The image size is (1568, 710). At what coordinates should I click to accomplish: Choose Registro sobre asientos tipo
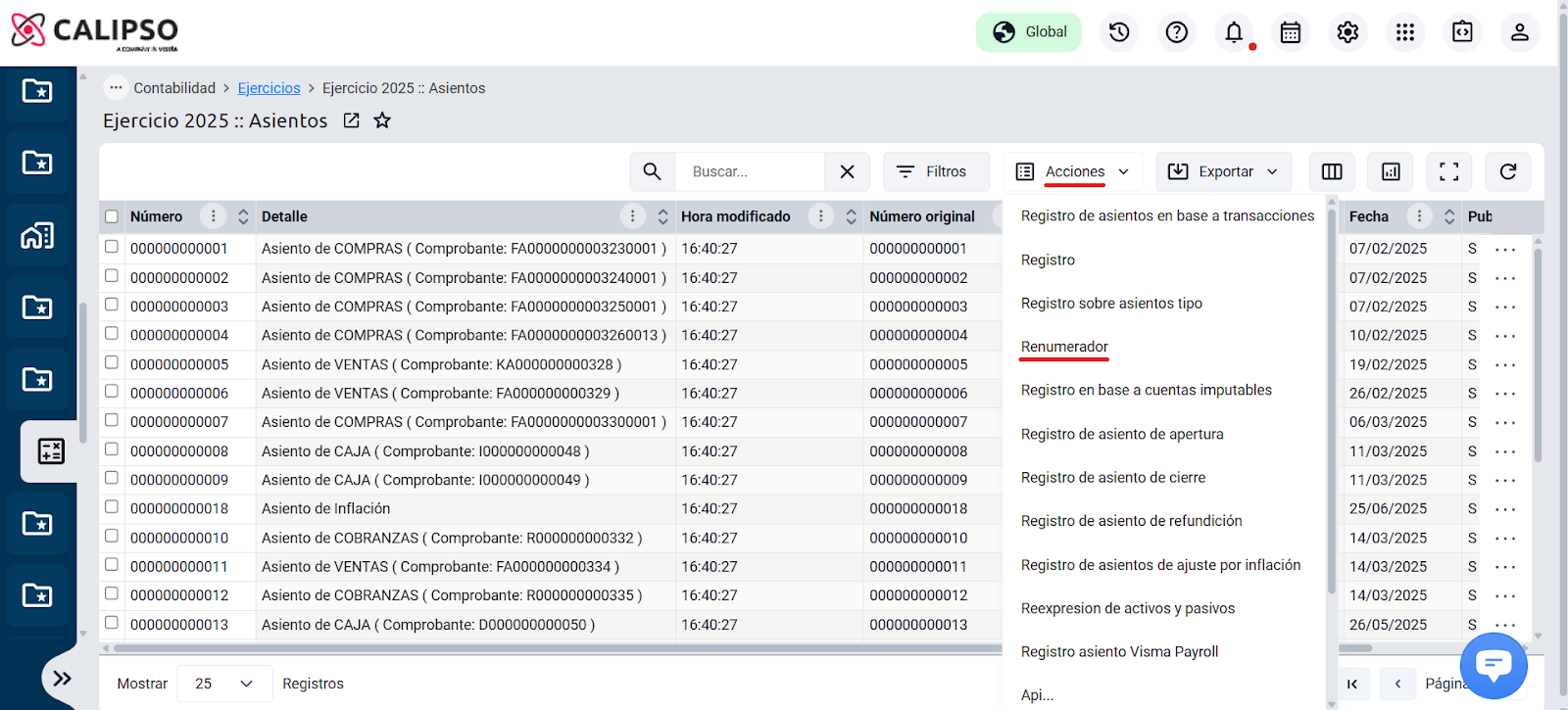(1111, 303)
